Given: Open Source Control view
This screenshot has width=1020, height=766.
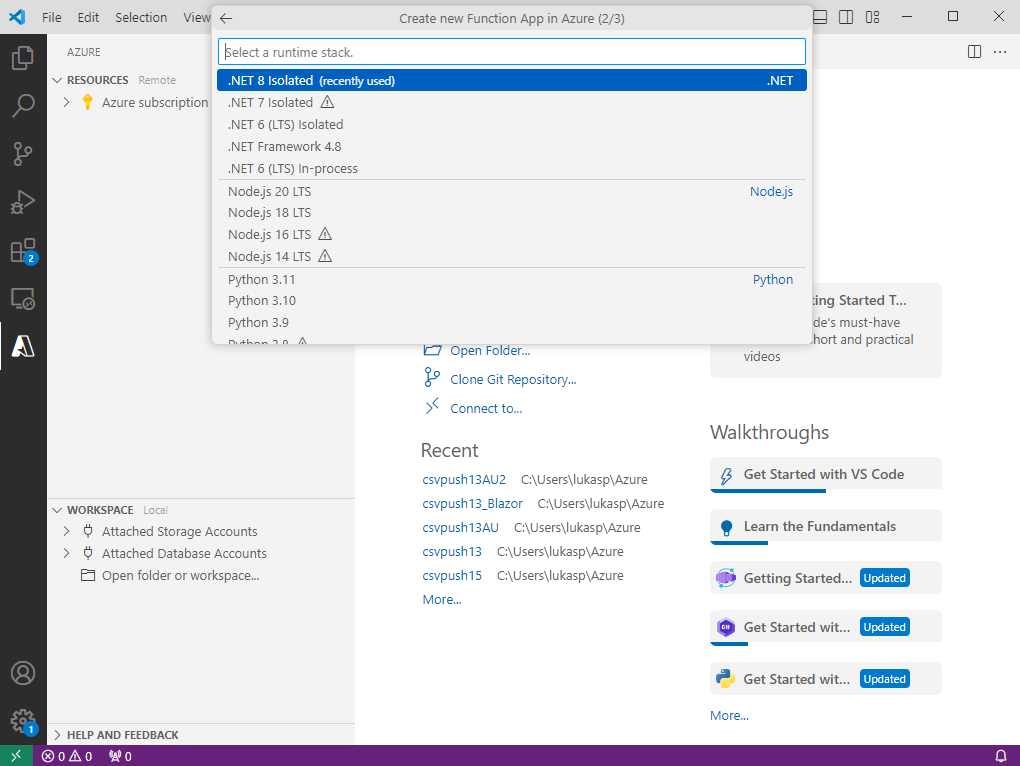Looking at the screenshot, I should [23, 154].
